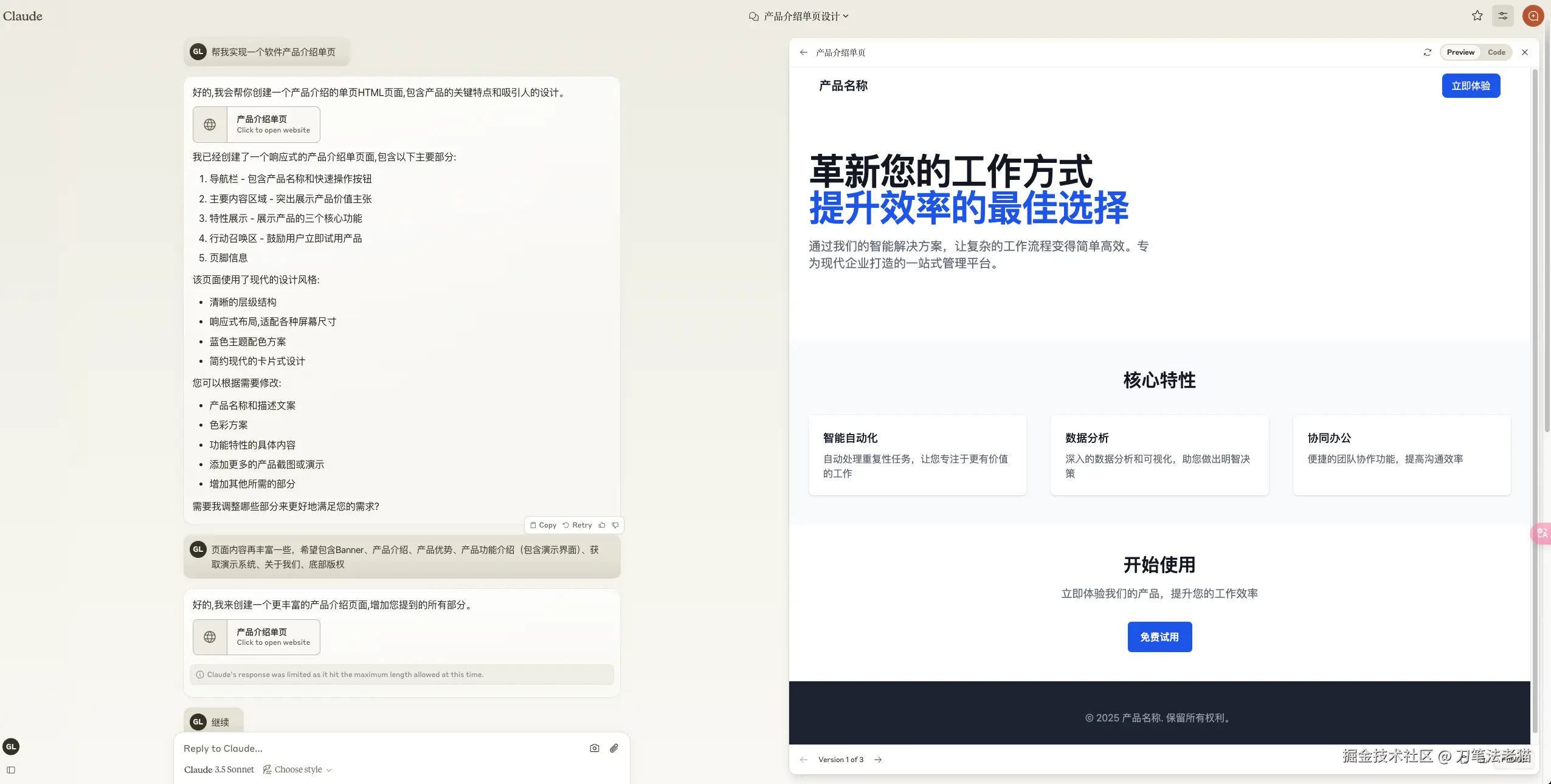Image resolution: width=1551 pixels, height=784 pixels.
Task: Click the preview panel vertical scrollbar
Action: (1535, 401)
